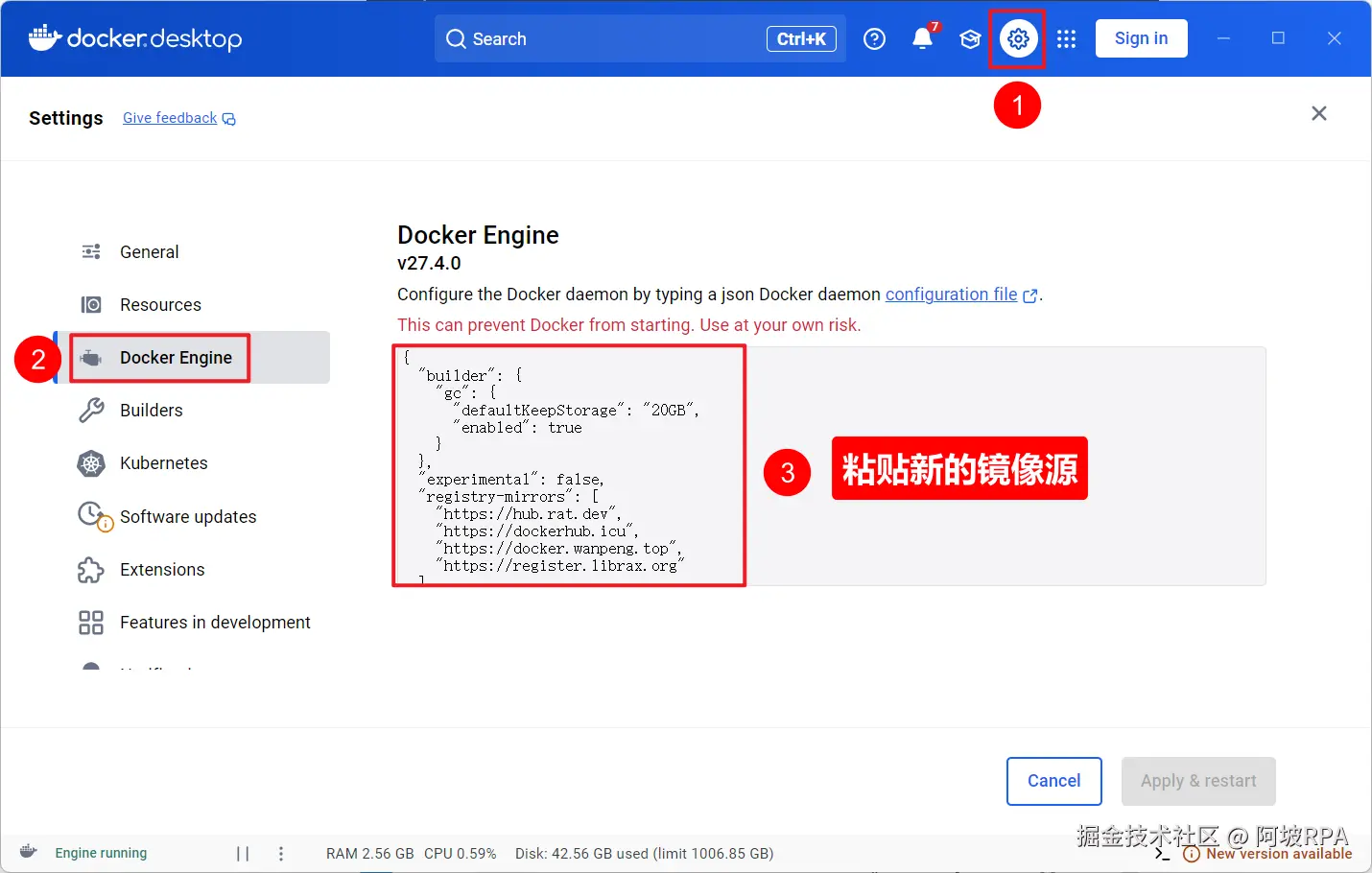This screenshot has height=873, width=1372.
Task: Open the Settings gear icon in header
Action: pos(1018,38)
